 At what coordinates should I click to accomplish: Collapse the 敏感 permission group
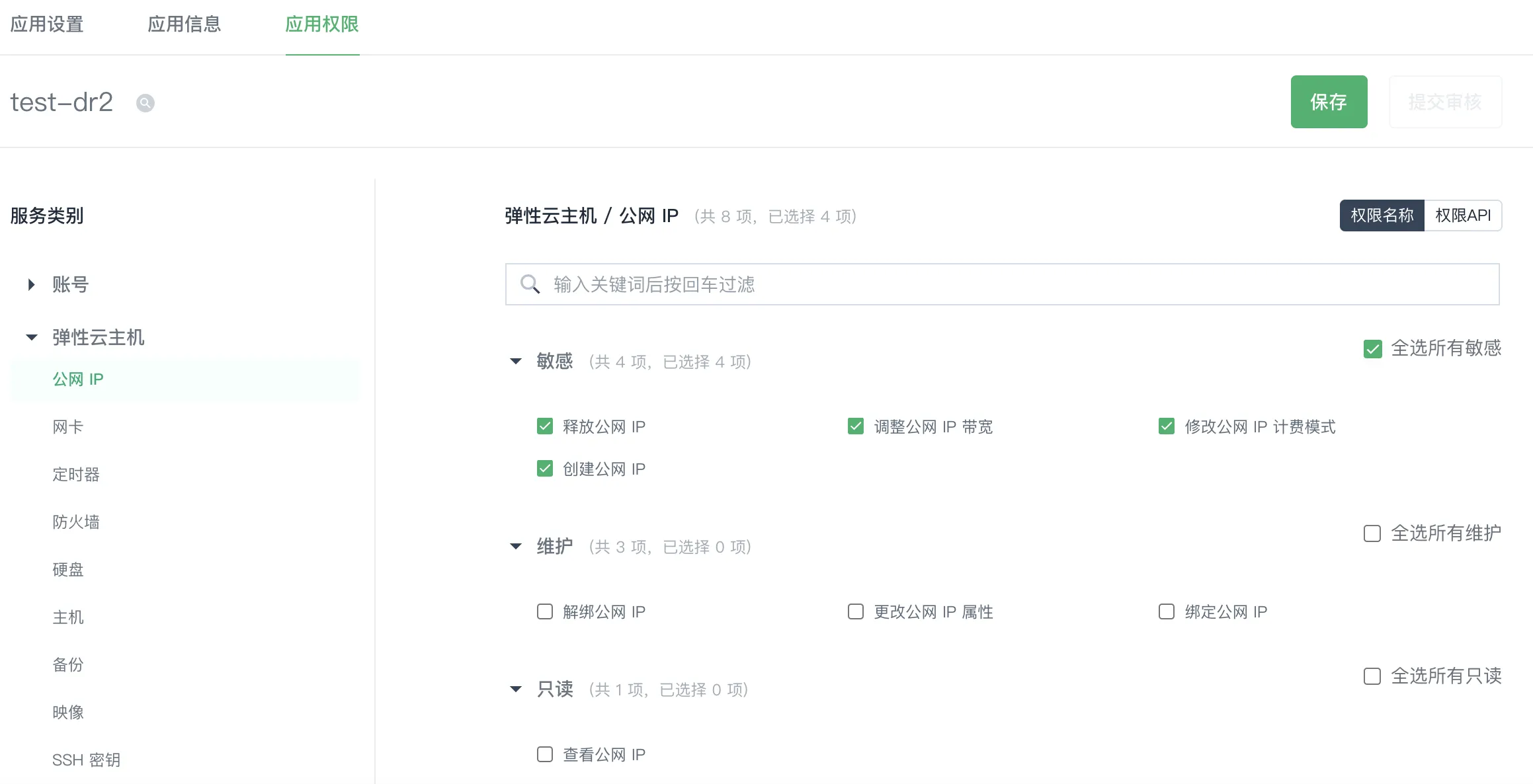tap(516, 361)
